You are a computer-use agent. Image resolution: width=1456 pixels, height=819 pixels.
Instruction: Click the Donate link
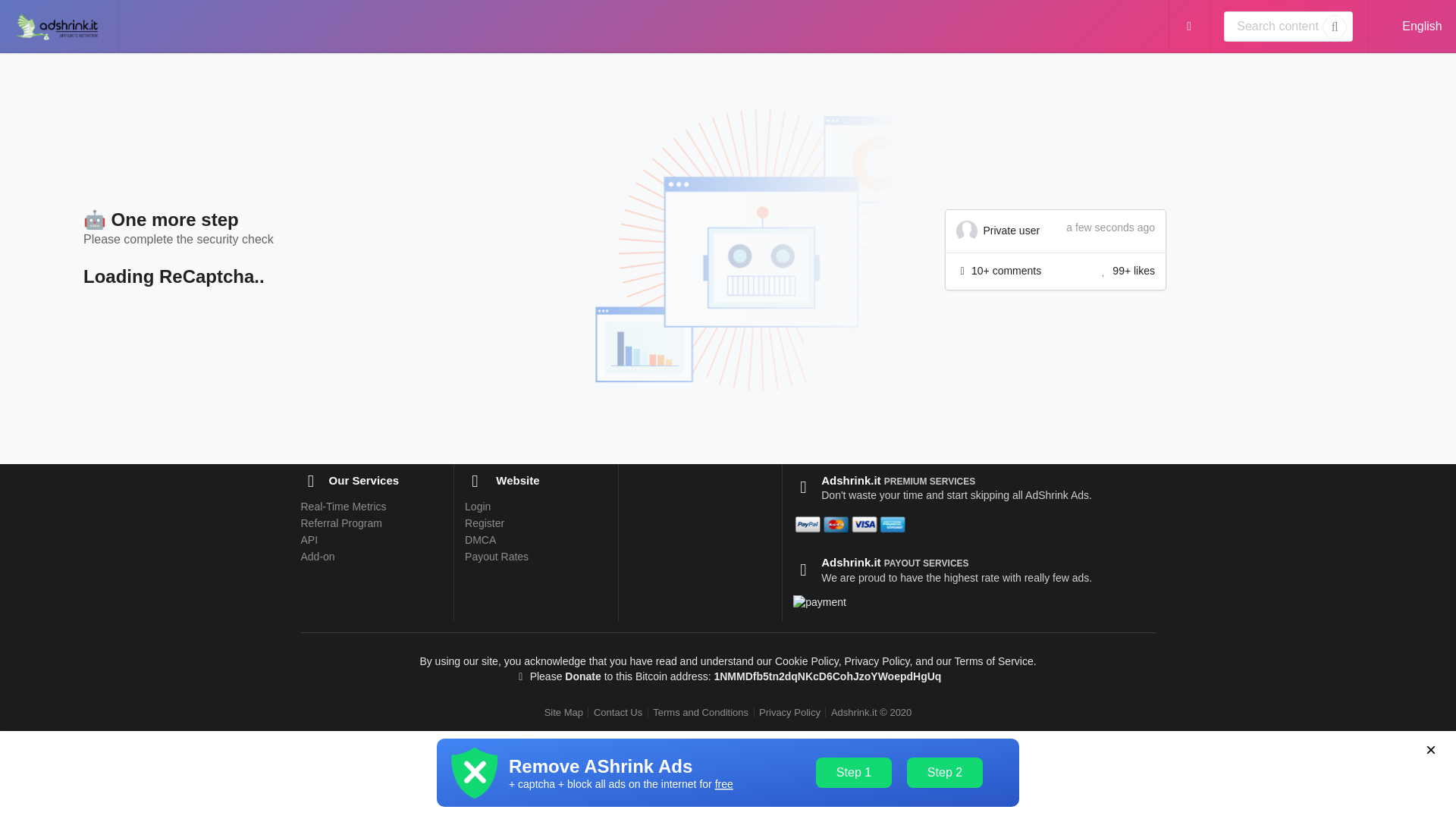click(x=582, y=676)
